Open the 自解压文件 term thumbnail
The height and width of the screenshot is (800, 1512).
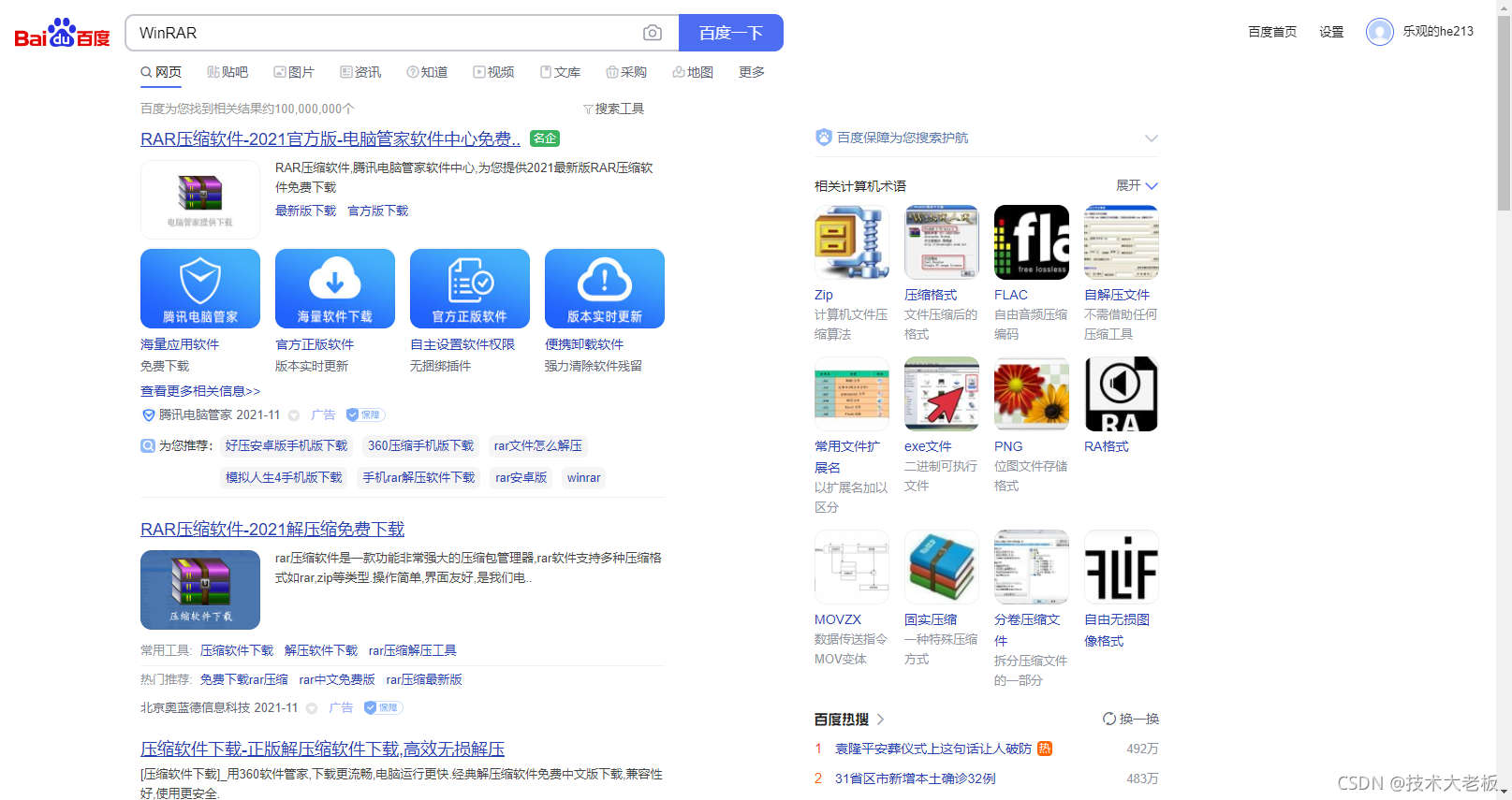(1122, 242)
